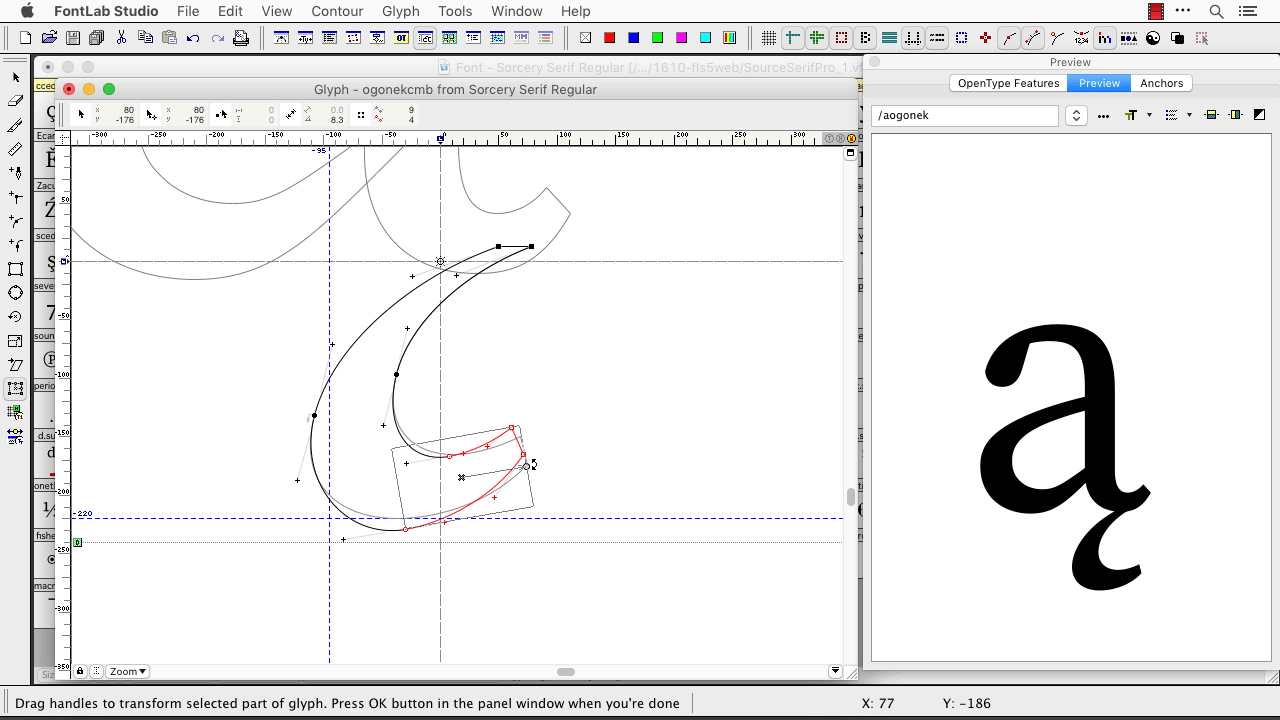Pick the green color mark swatch
The image size is (1280, 720).
click(x=657, y=38)
